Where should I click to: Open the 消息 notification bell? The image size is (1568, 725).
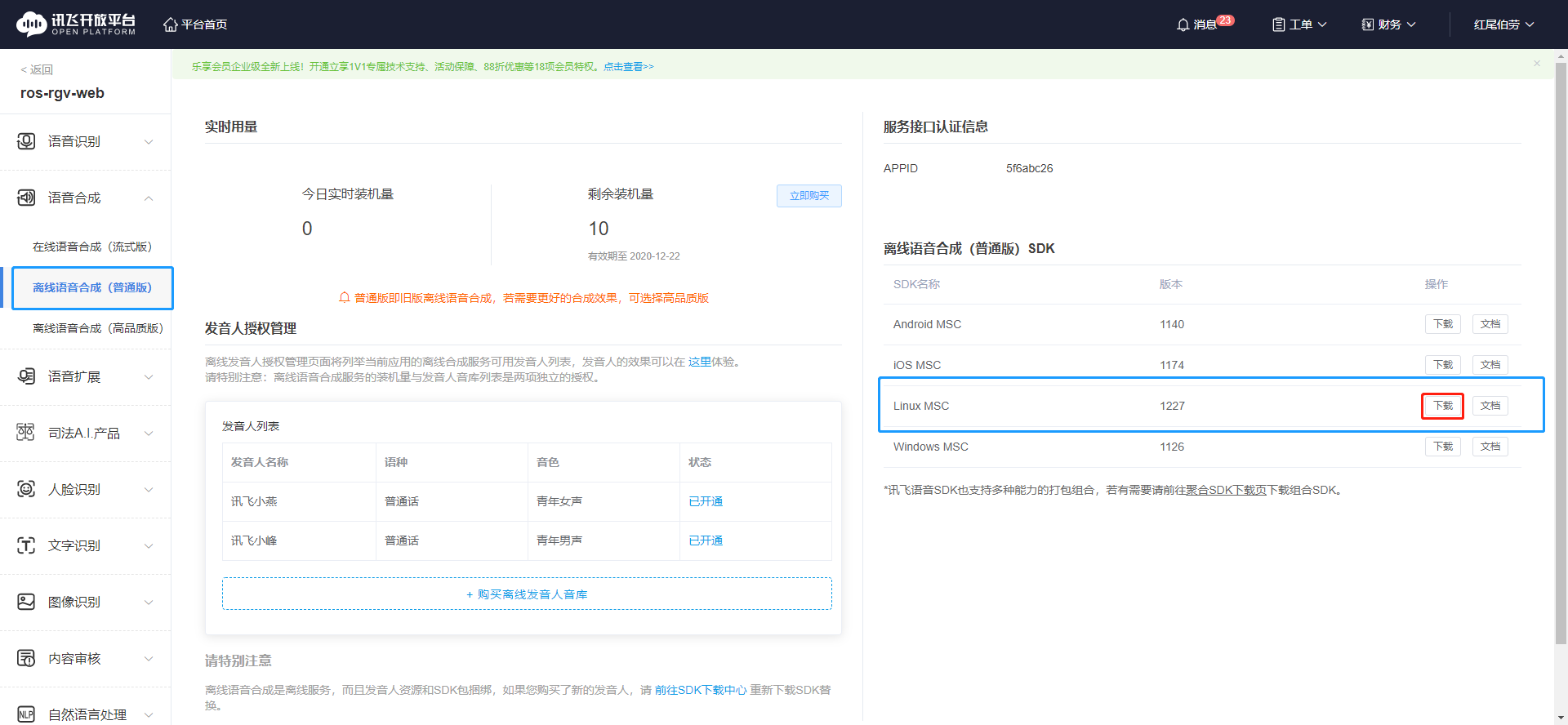1183,24
